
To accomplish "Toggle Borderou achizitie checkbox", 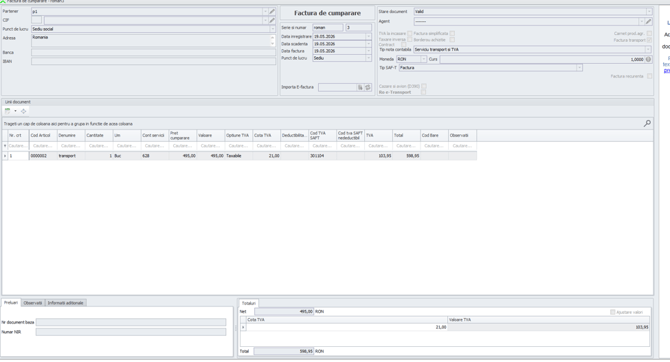I will pos(452,39).
